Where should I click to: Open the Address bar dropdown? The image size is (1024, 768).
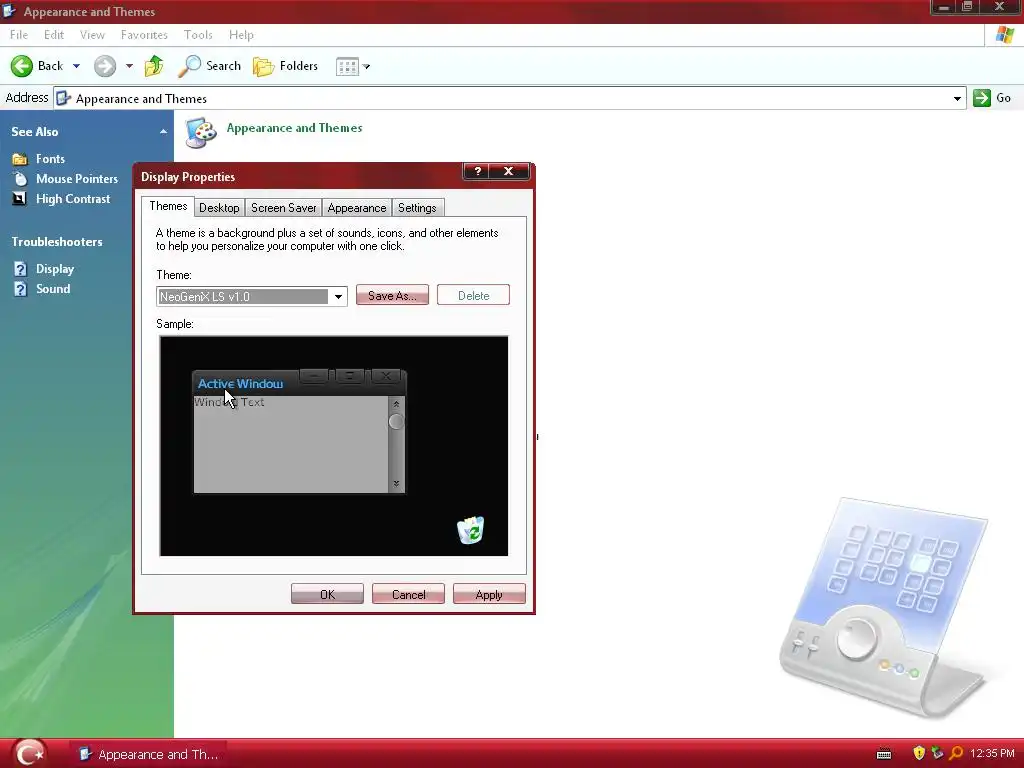point(957,99)
